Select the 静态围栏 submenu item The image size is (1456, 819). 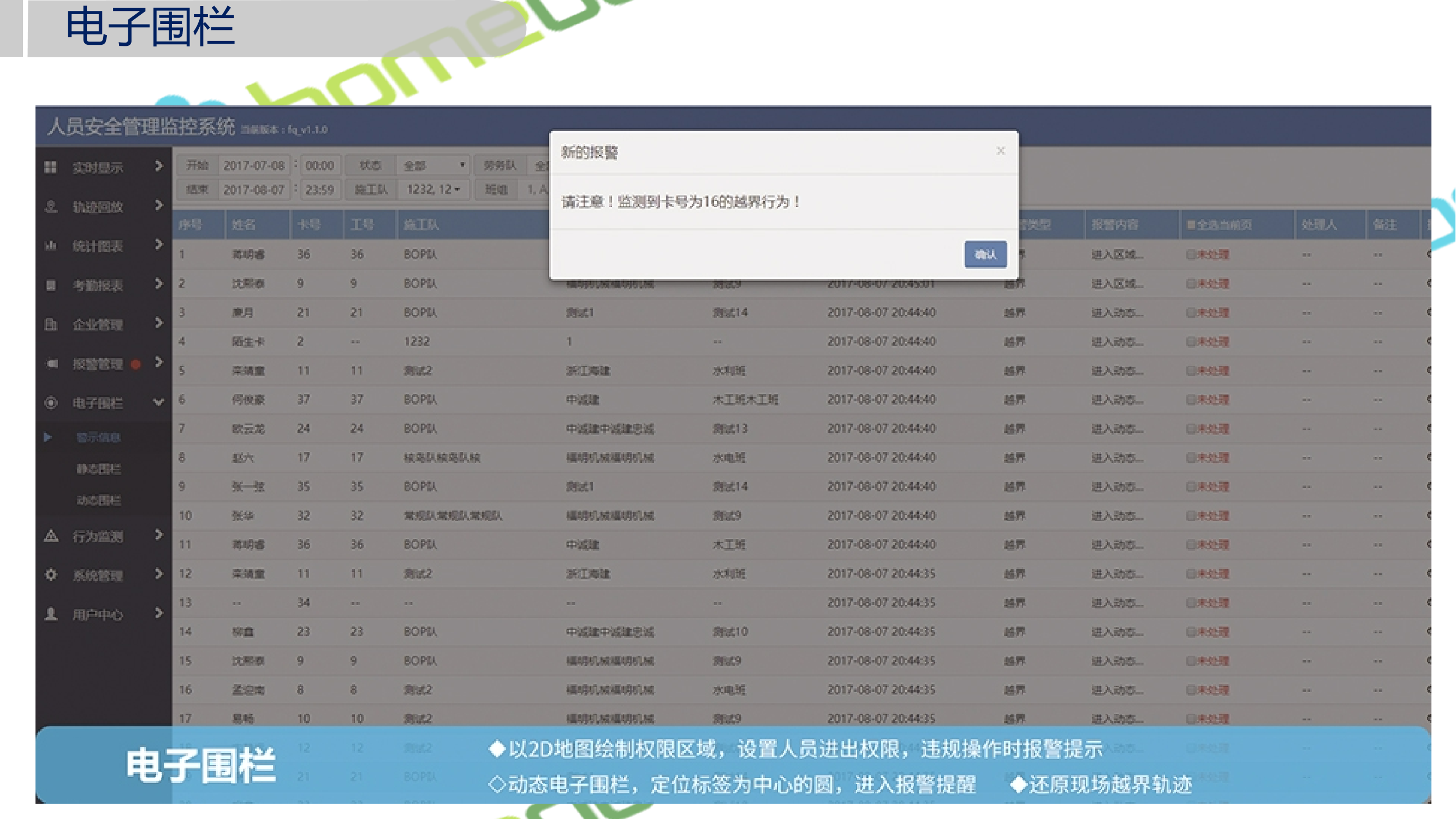[x=98, y=469]
